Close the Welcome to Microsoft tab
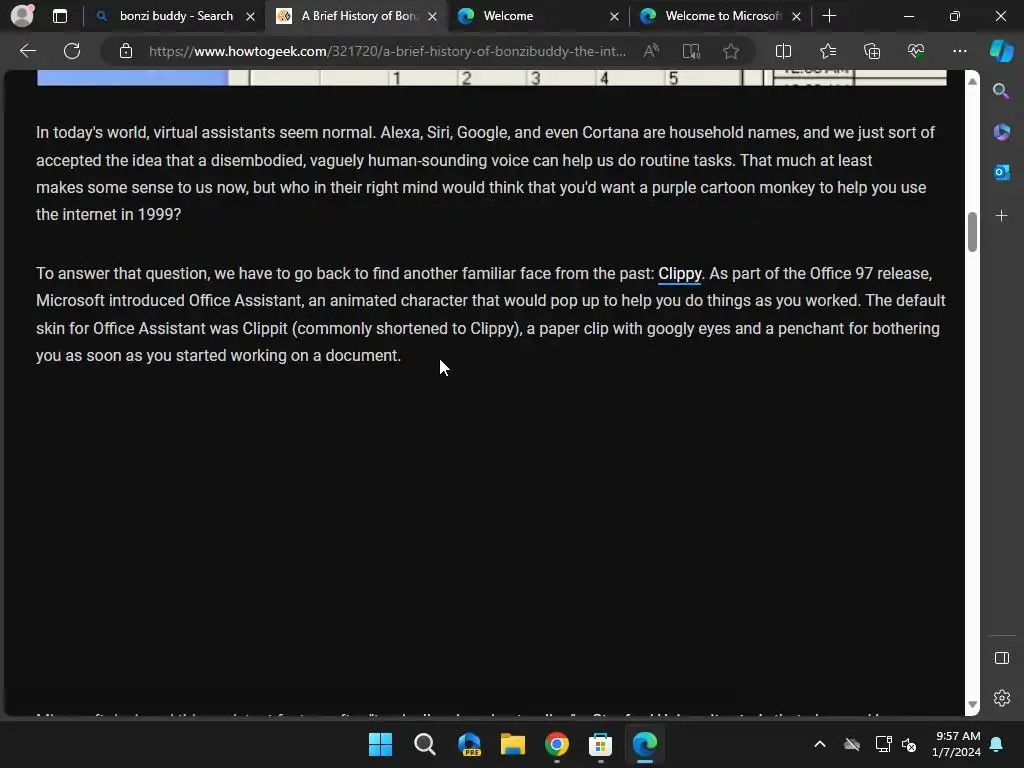The height and width of the screenshot is (768, 1024). coord(796,17)
